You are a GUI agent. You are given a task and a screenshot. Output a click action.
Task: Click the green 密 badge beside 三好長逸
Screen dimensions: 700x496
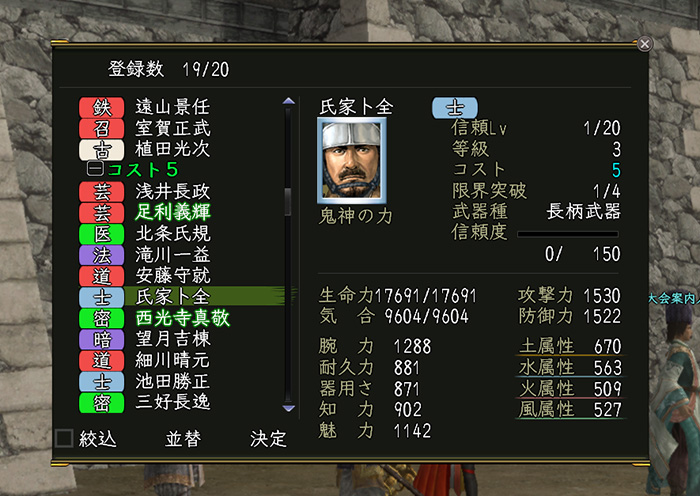(101, 403)
